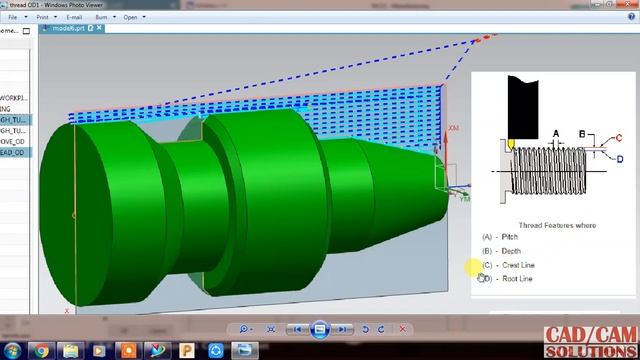Expand the Open dropdown arrow
This screenshot has width=640, height=360.
[144, 17]
